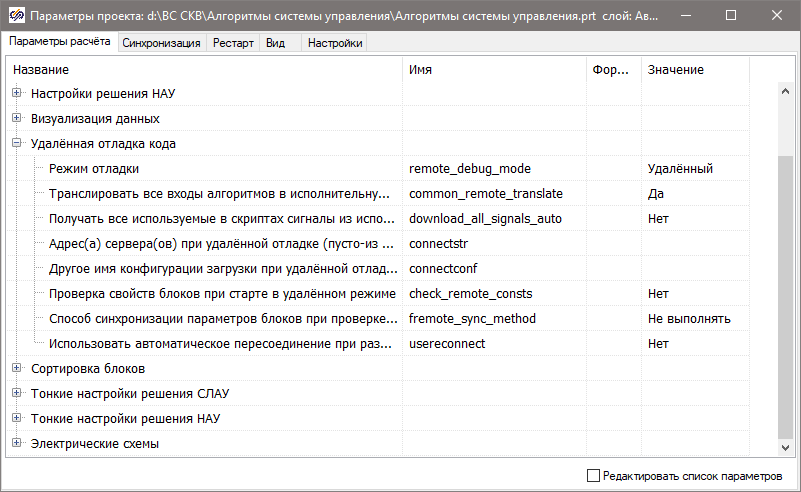
Task: Expand the 'Электрические схемы' section
Action: (17, 444)
